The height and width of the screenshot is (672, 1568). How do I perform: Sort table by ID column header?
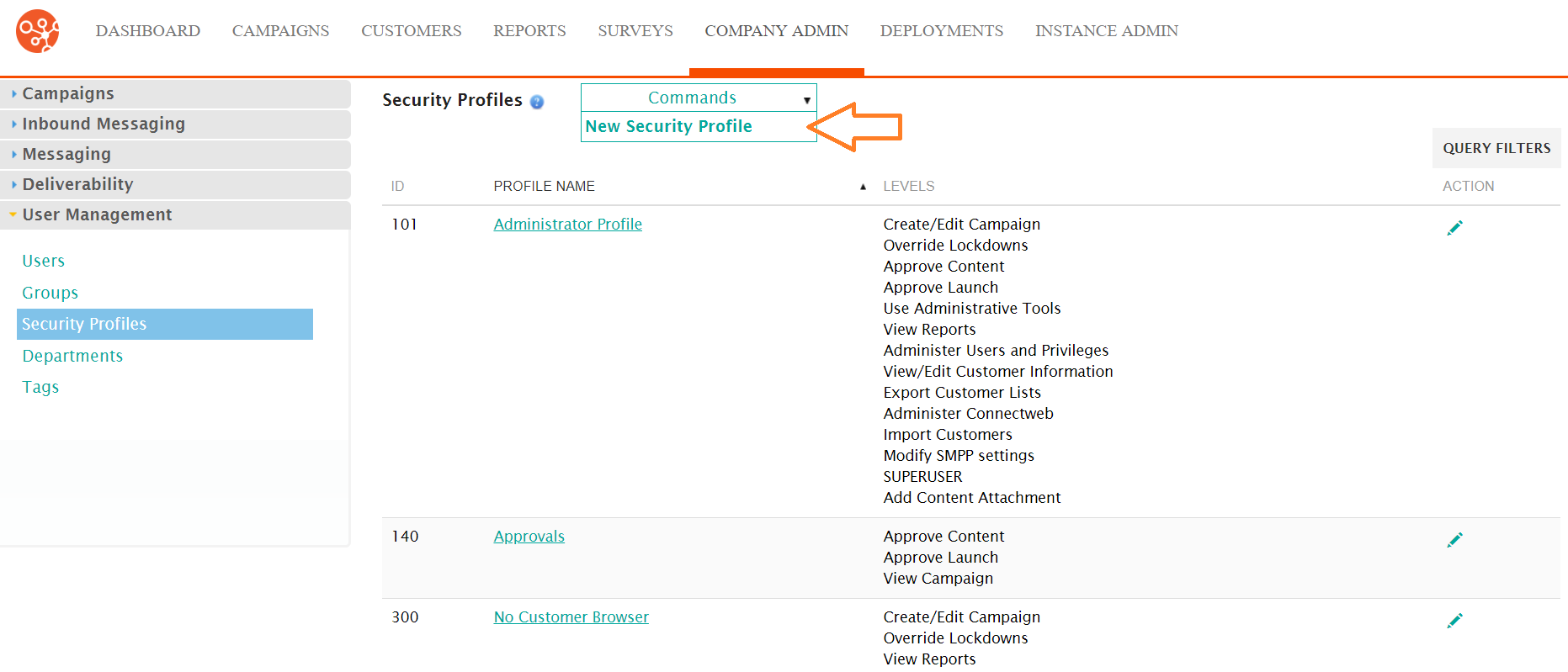coord(397,186)
